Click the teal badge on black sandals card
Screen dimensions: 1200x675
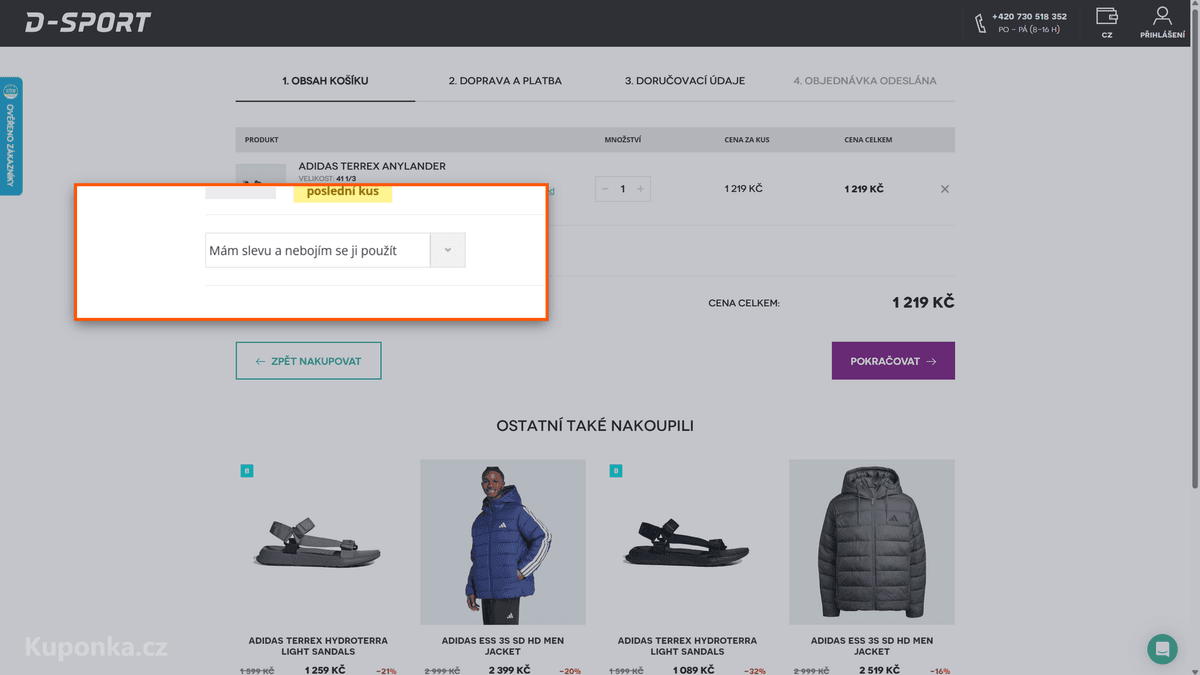point(616,471)
